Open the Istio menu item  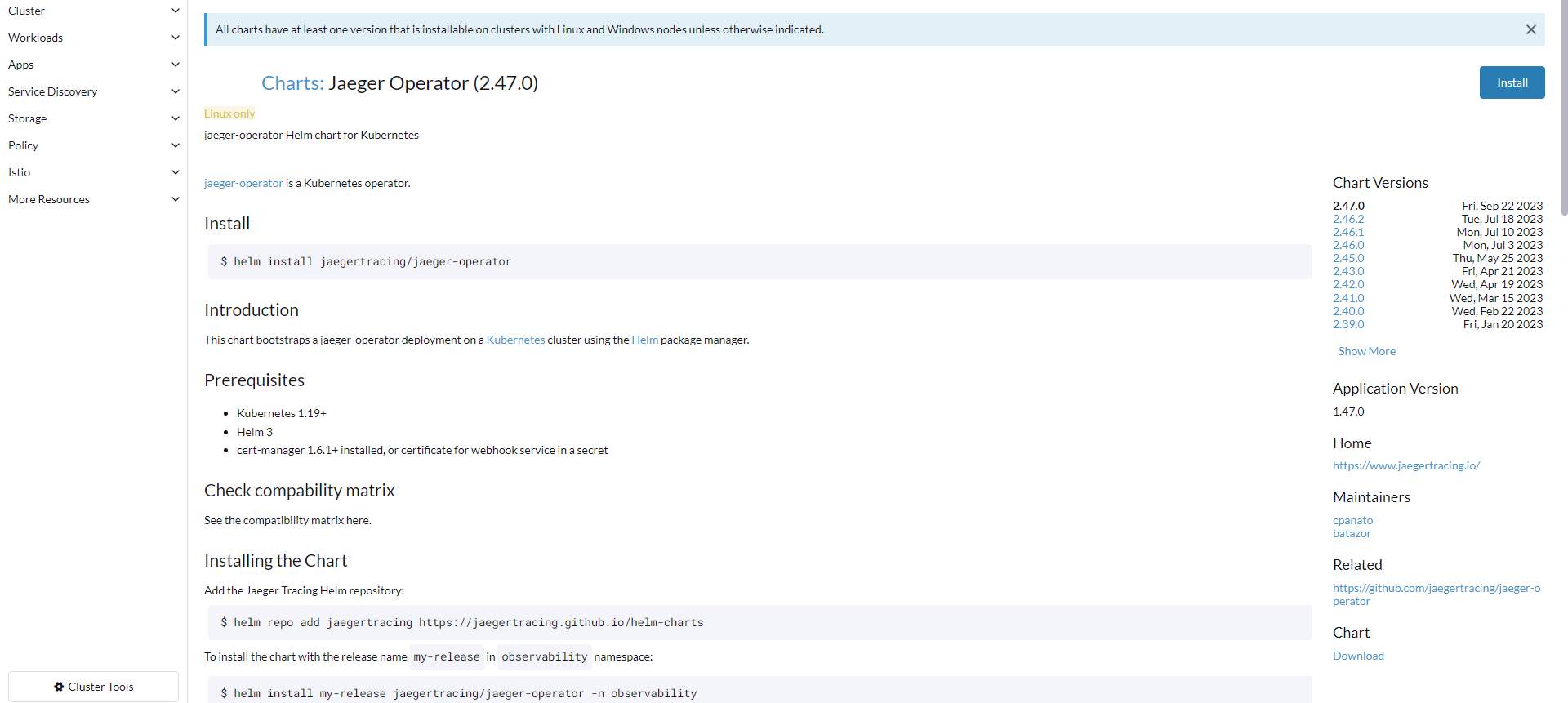tap(19, 172)
